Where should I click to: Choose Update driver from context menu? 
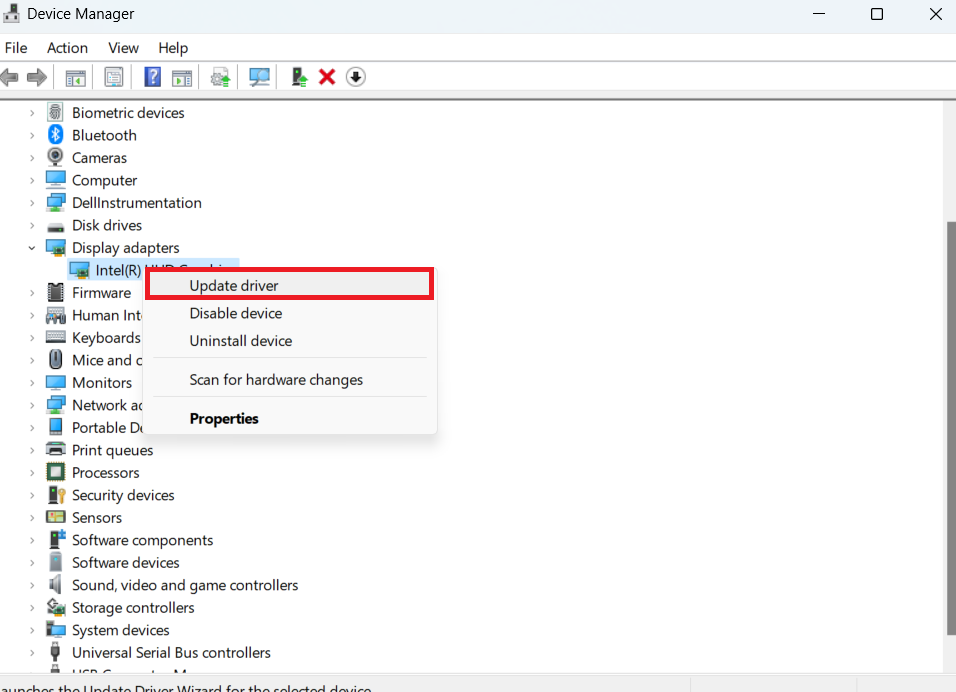(290, 285)
